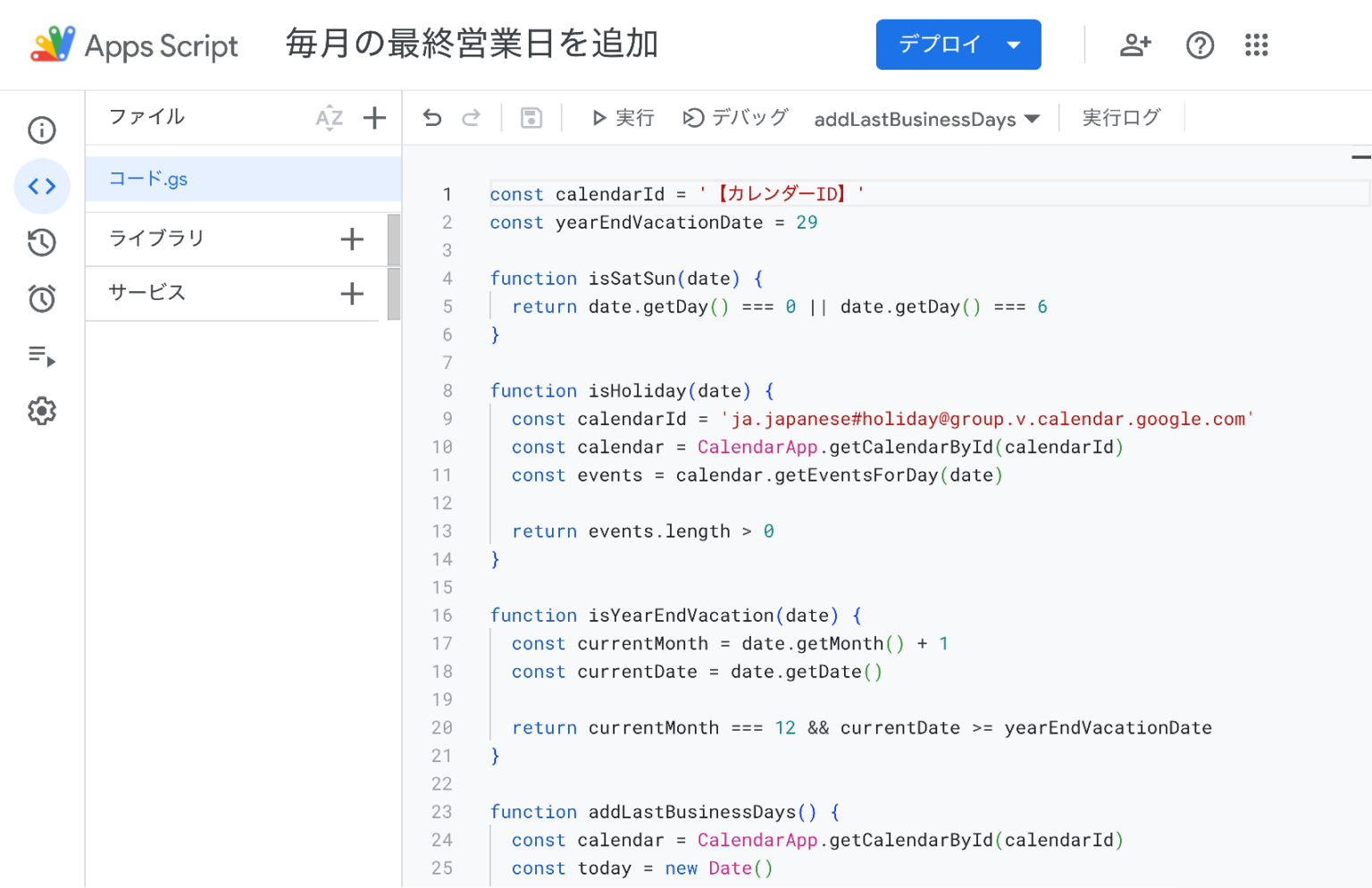Select the コード.gs file
The width and height of the screenshot is (1372, 888).
148,179
